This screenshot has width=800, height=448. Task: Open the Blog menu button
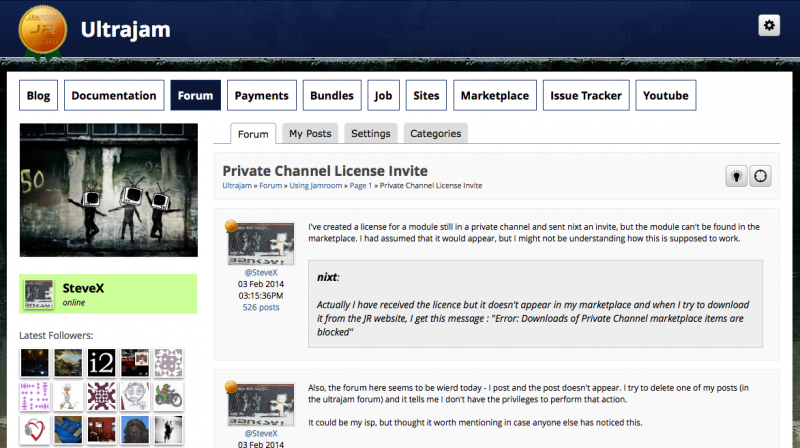[x=38, y=95]
